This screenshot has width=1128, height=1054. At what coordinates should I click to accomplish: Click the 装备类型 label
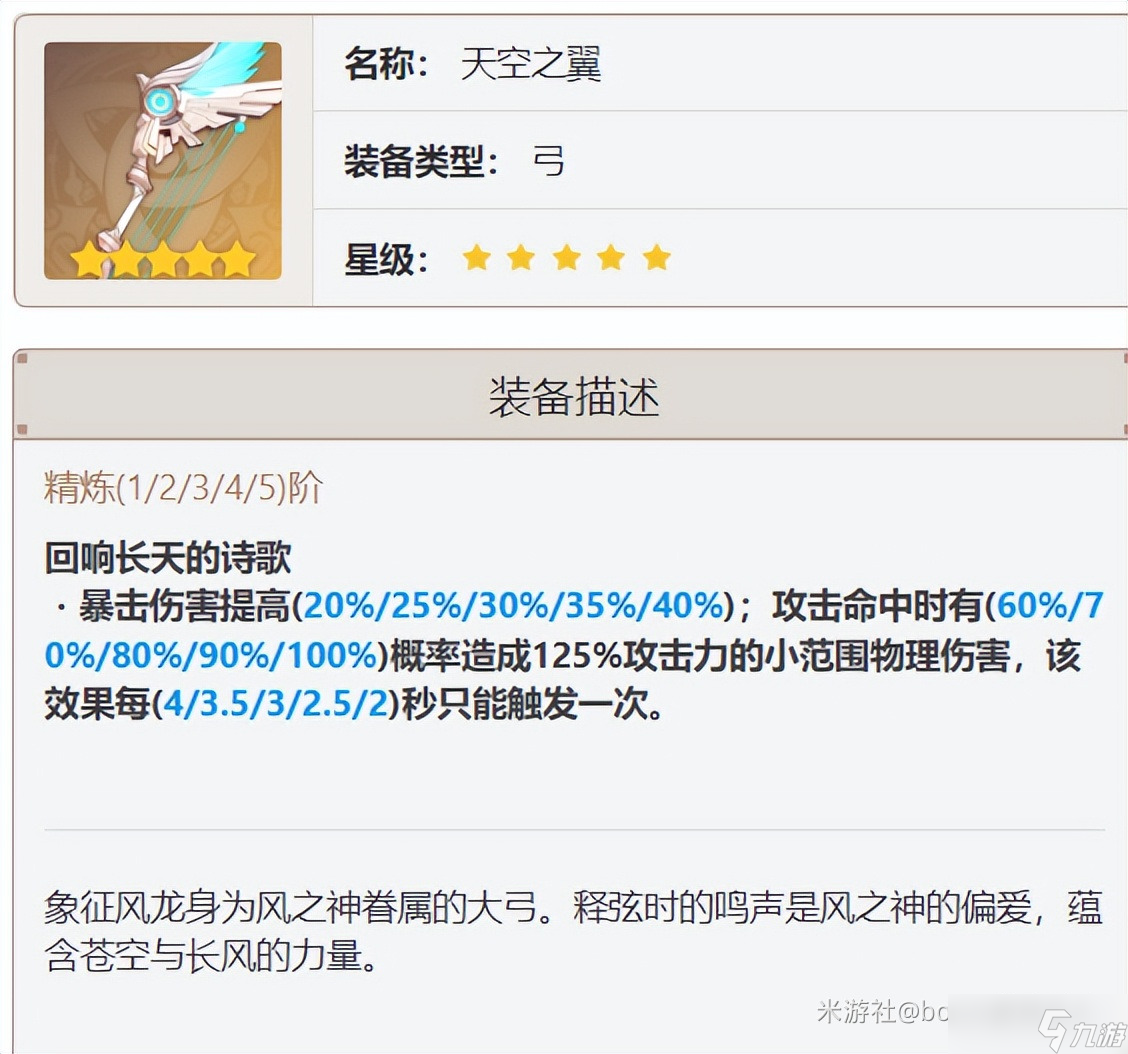pos(421,160)
